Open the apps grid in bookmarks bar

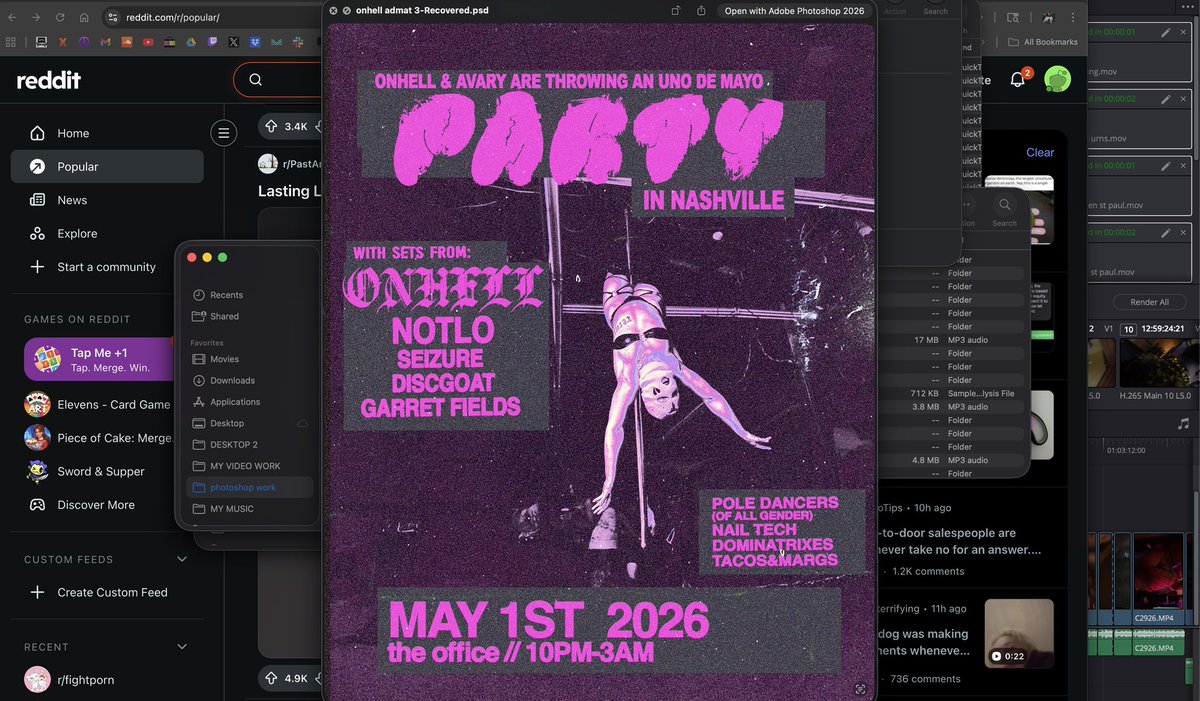[x=11, y=42]
